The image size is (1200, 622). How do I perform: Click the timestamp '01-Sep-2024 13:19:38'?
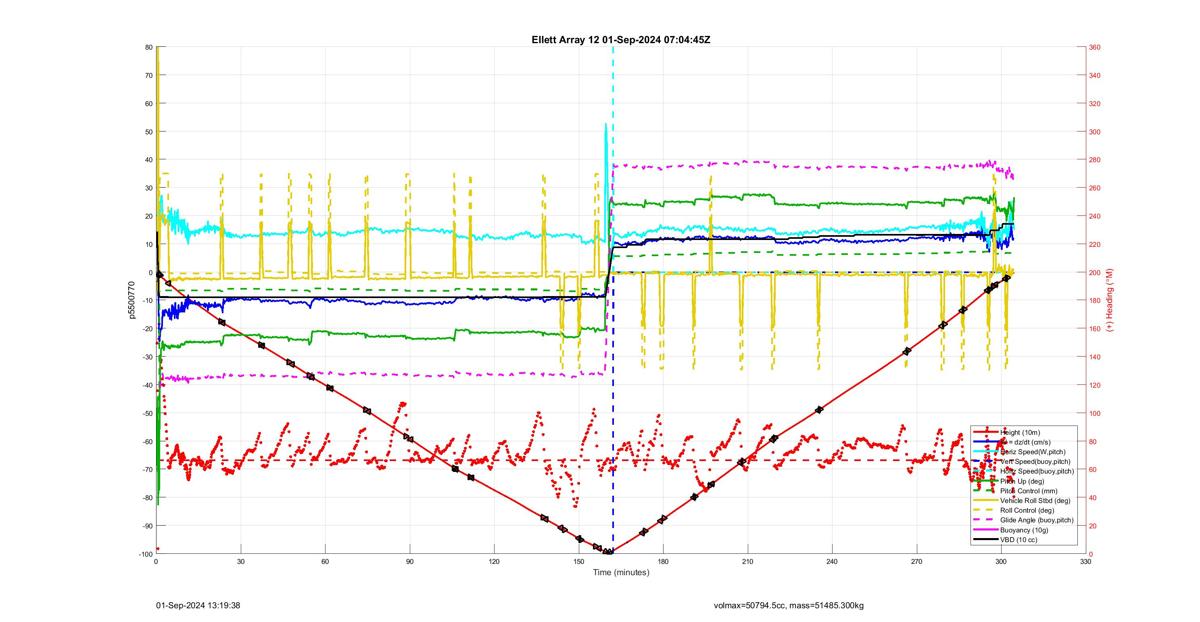(x=199, y=605)
